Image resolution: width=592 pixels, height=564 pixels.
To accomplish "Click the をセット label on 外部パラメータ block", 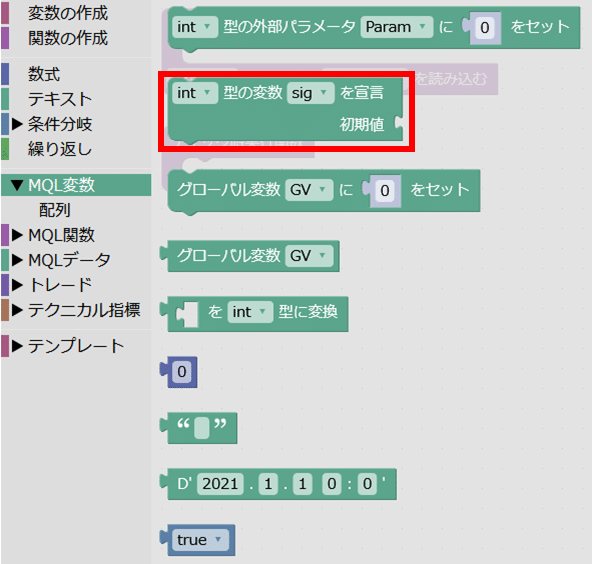I will [540, 27].
